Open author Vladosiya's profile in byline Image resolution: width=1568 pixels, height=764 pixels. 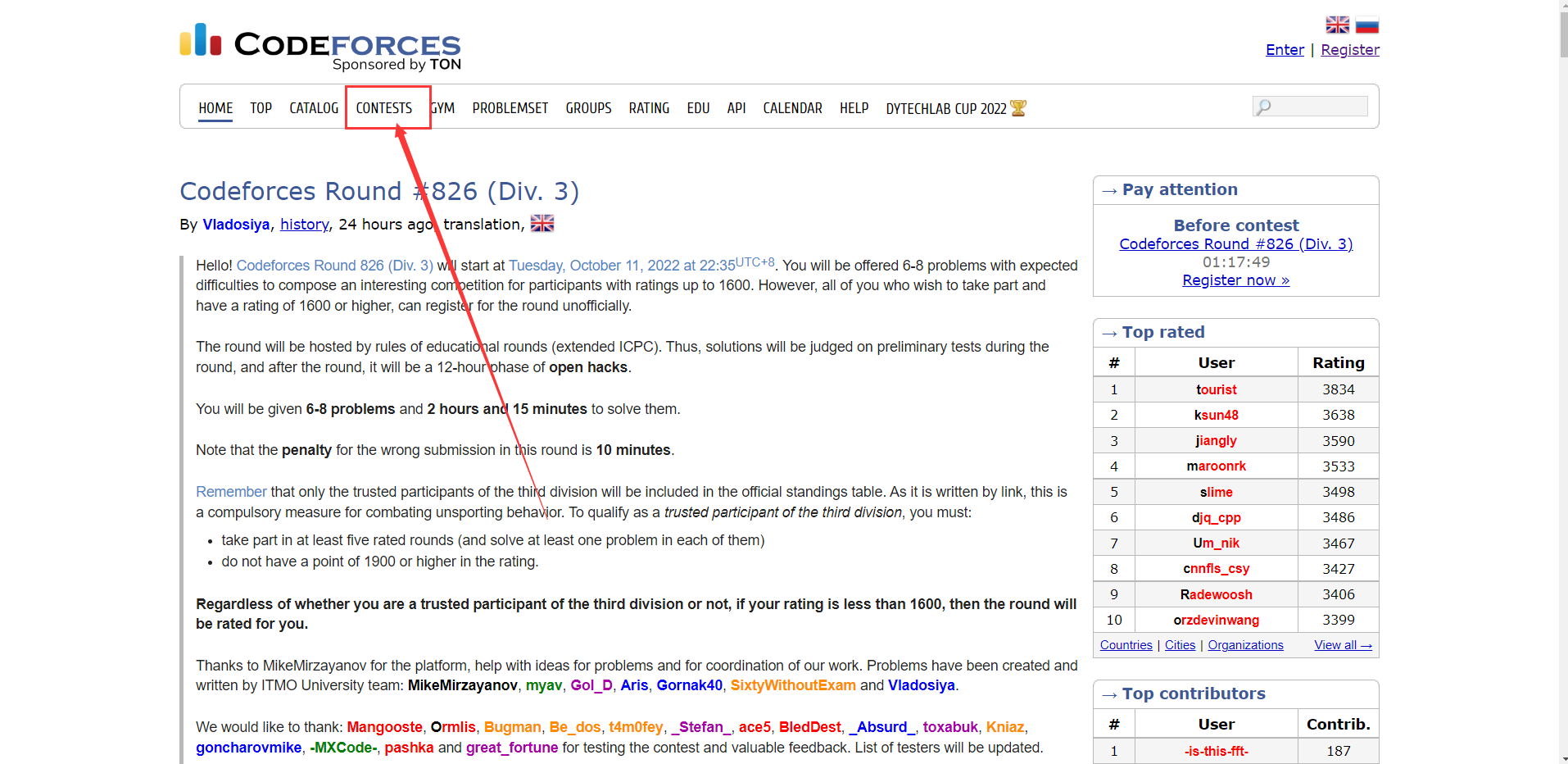click(x=236, y=224)
